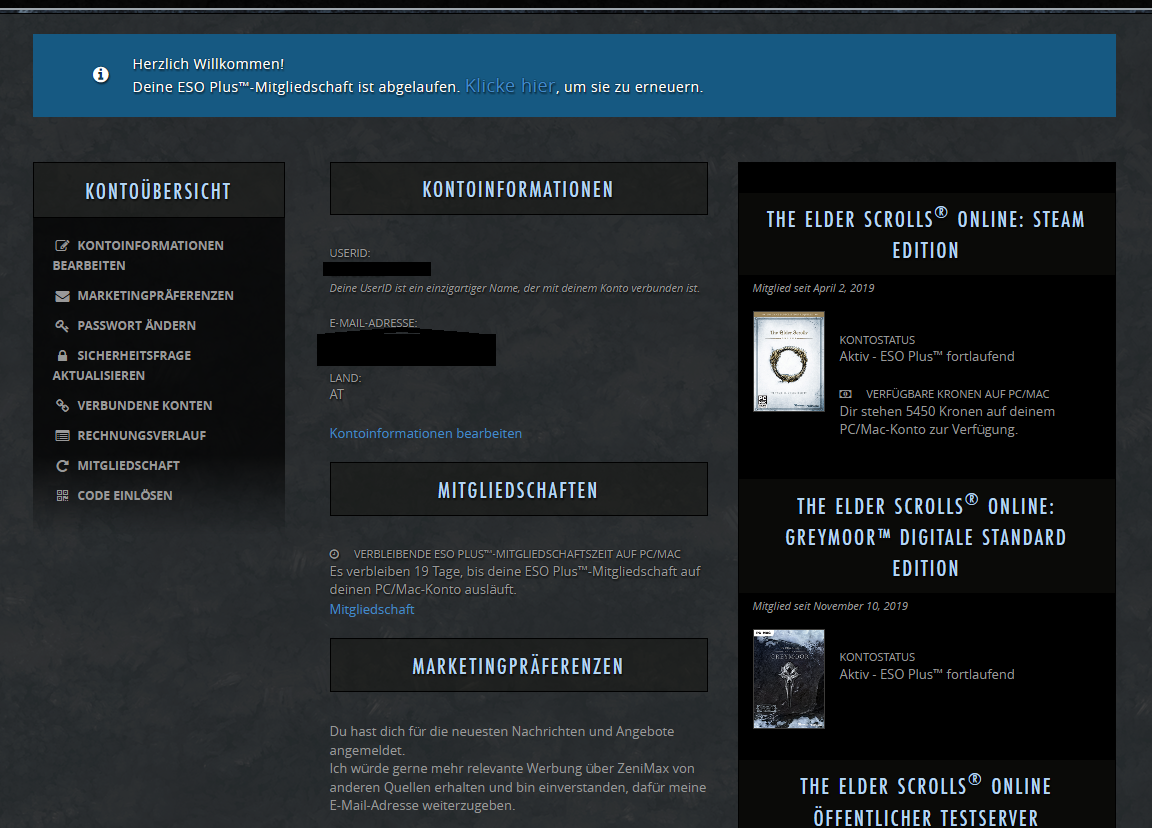The image size is (1152, 828).
Task: Click the 'Klicke hier' renewal link
Action: click(x=510, y=86)
